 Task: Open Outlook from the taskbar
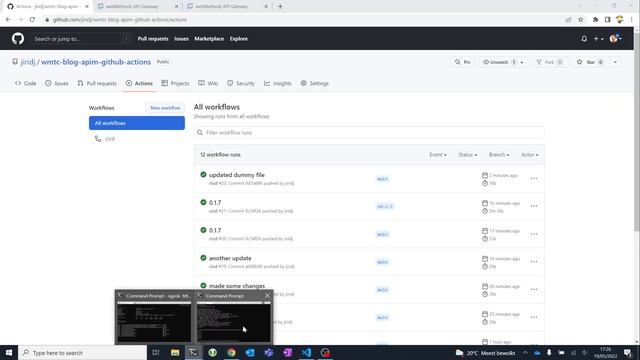tap(250, 353)
